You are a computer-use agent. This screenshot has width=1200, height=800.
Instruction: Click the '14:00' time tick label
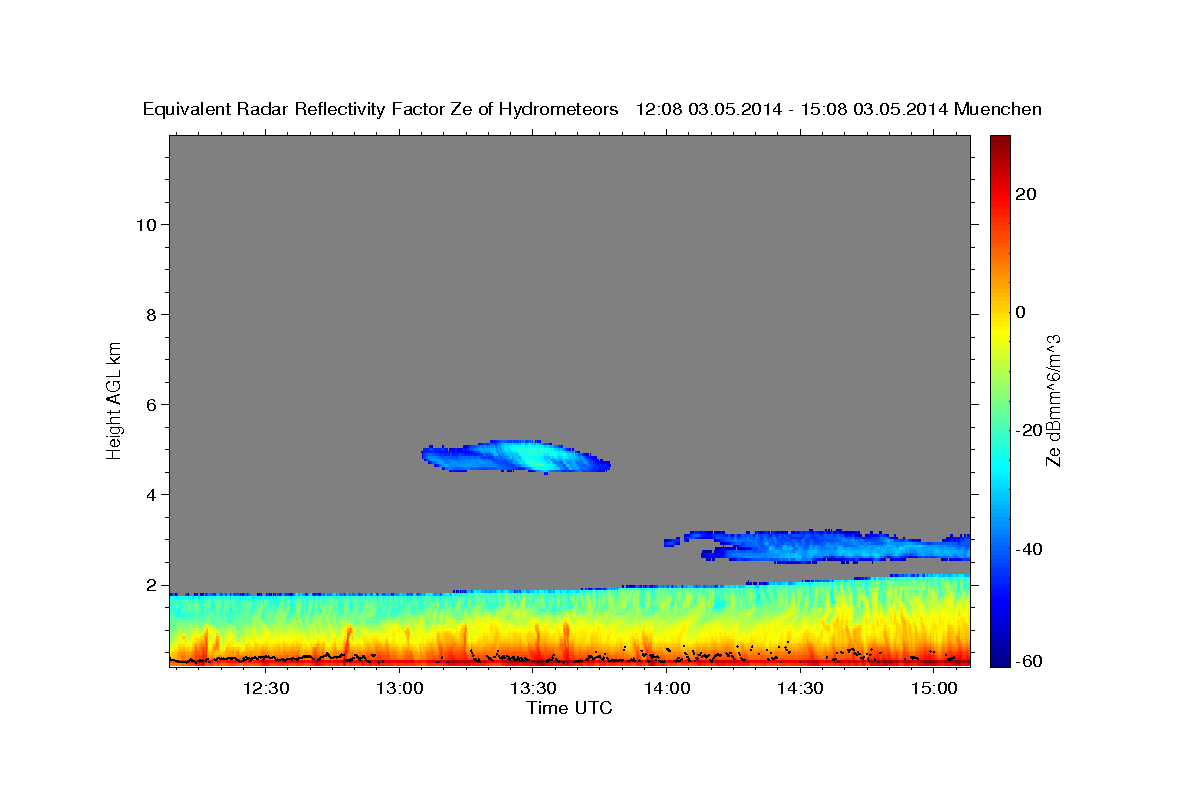click(667, 688)
